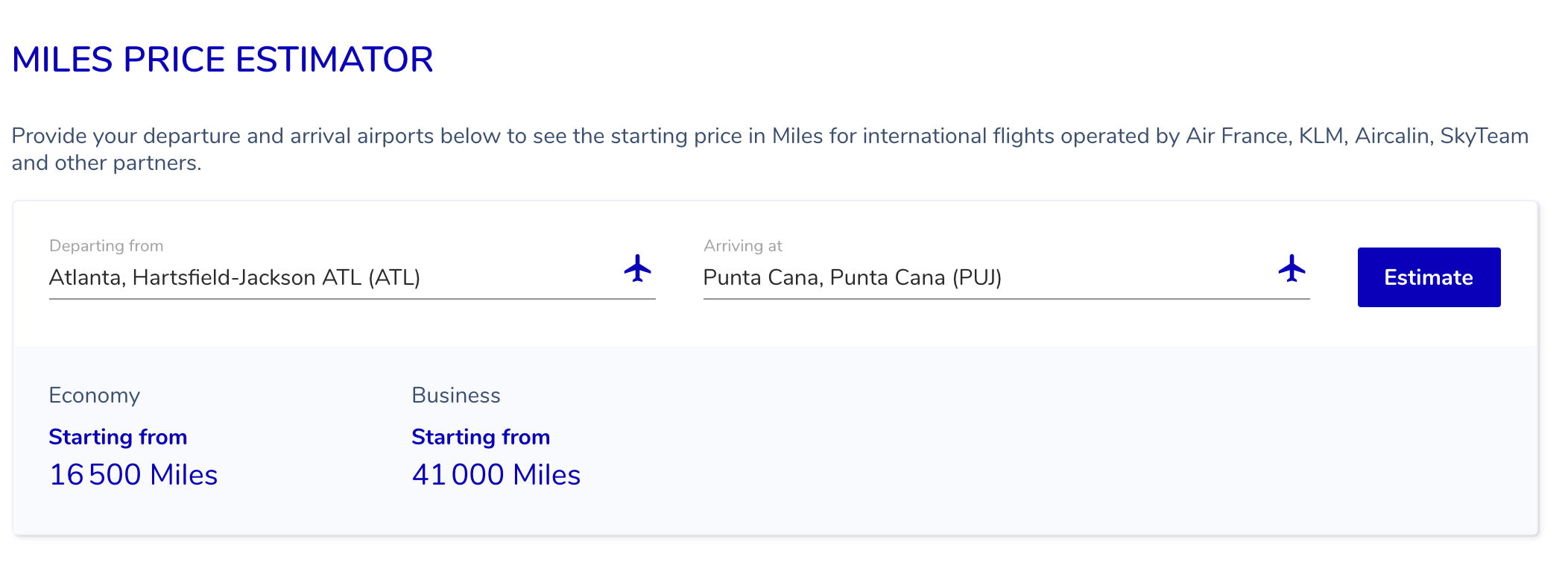Image resolution: width=1568 pixels, height=586 pixels.
Task: Click the airplane icon in Departing from field
Action: point(637,269)
